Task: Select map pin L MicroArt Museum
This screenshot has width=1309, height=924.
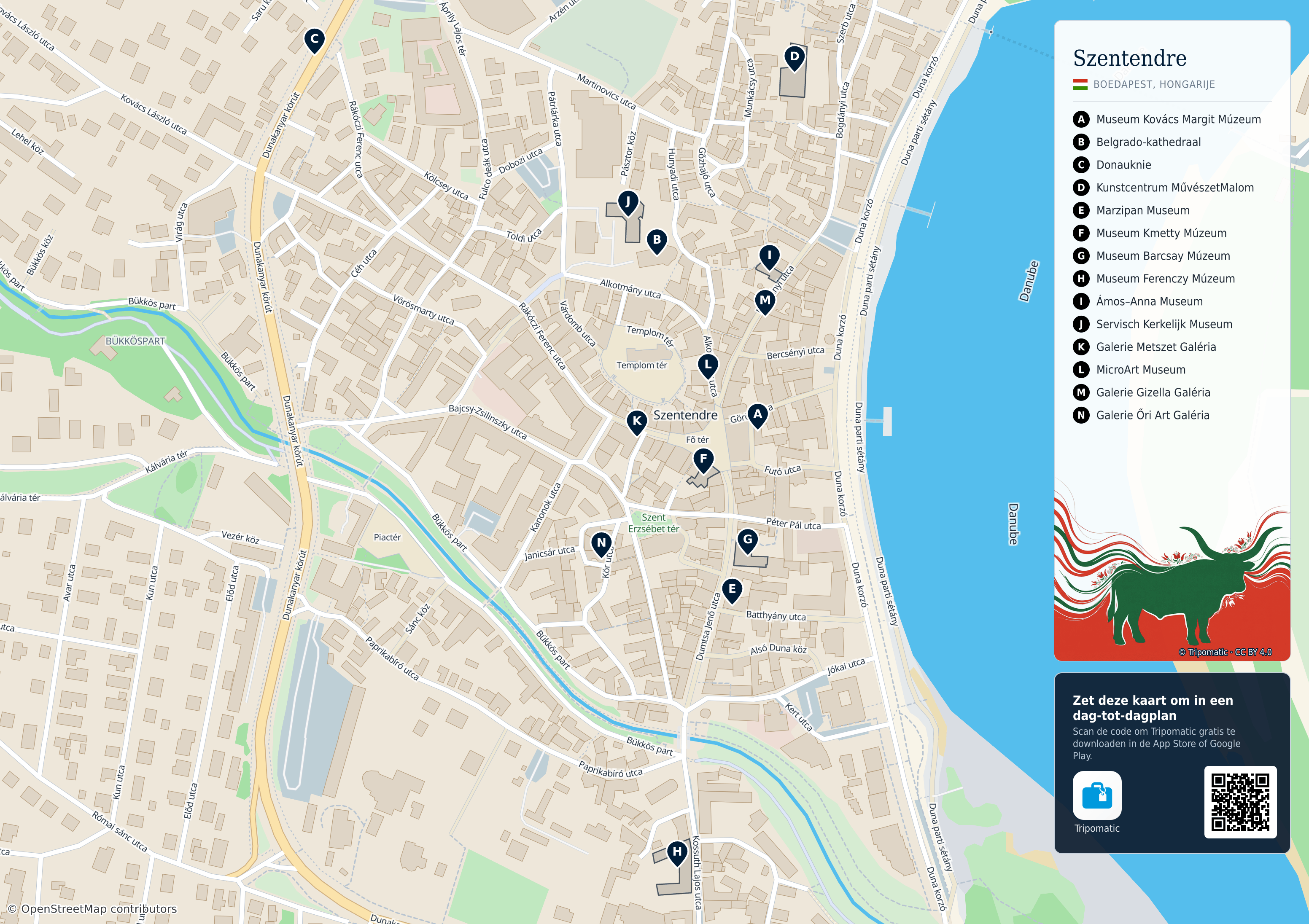Action: pos(708,366)
